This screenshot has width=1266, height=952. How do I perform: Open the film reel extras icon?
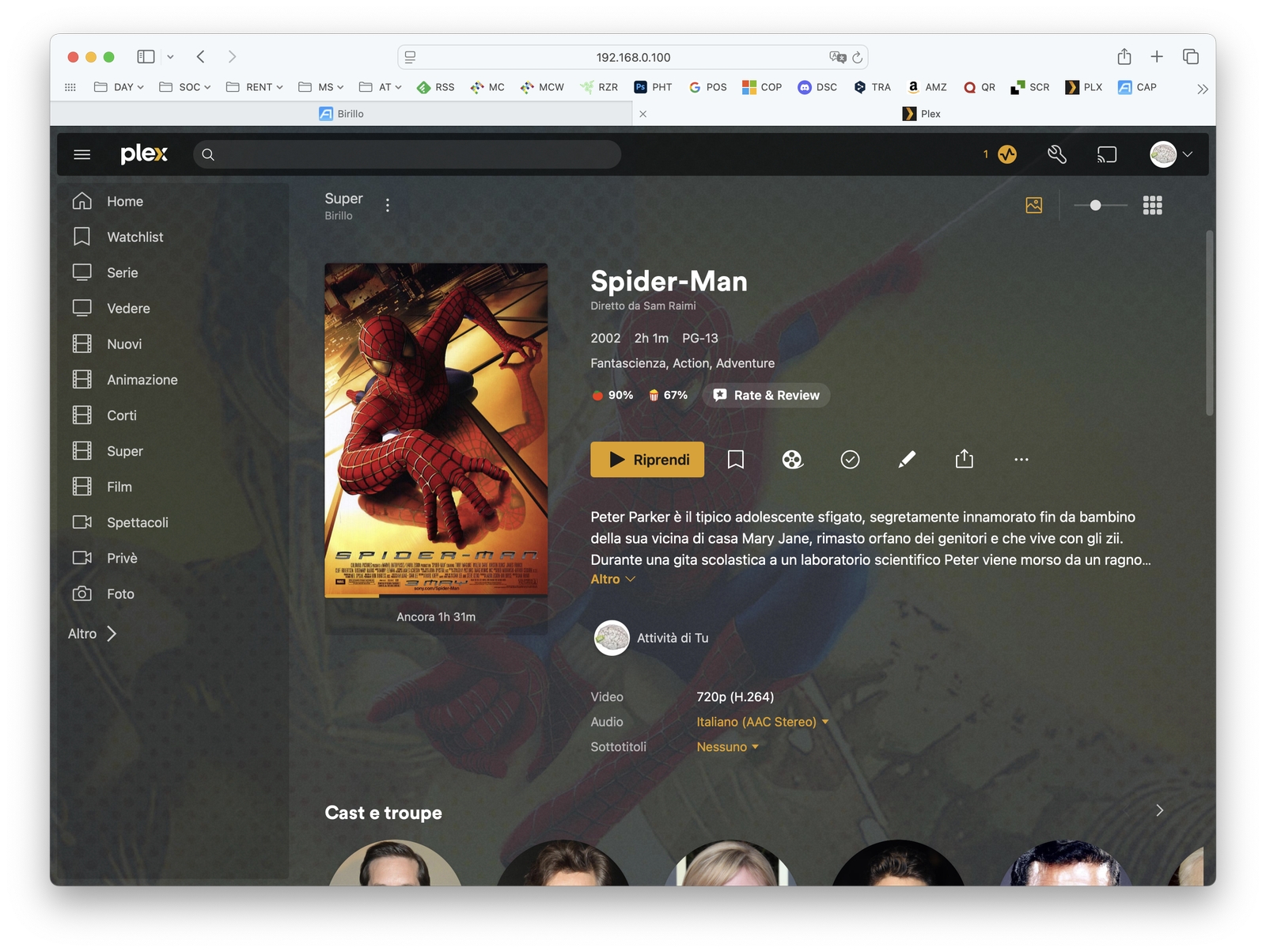pos(793,460)
